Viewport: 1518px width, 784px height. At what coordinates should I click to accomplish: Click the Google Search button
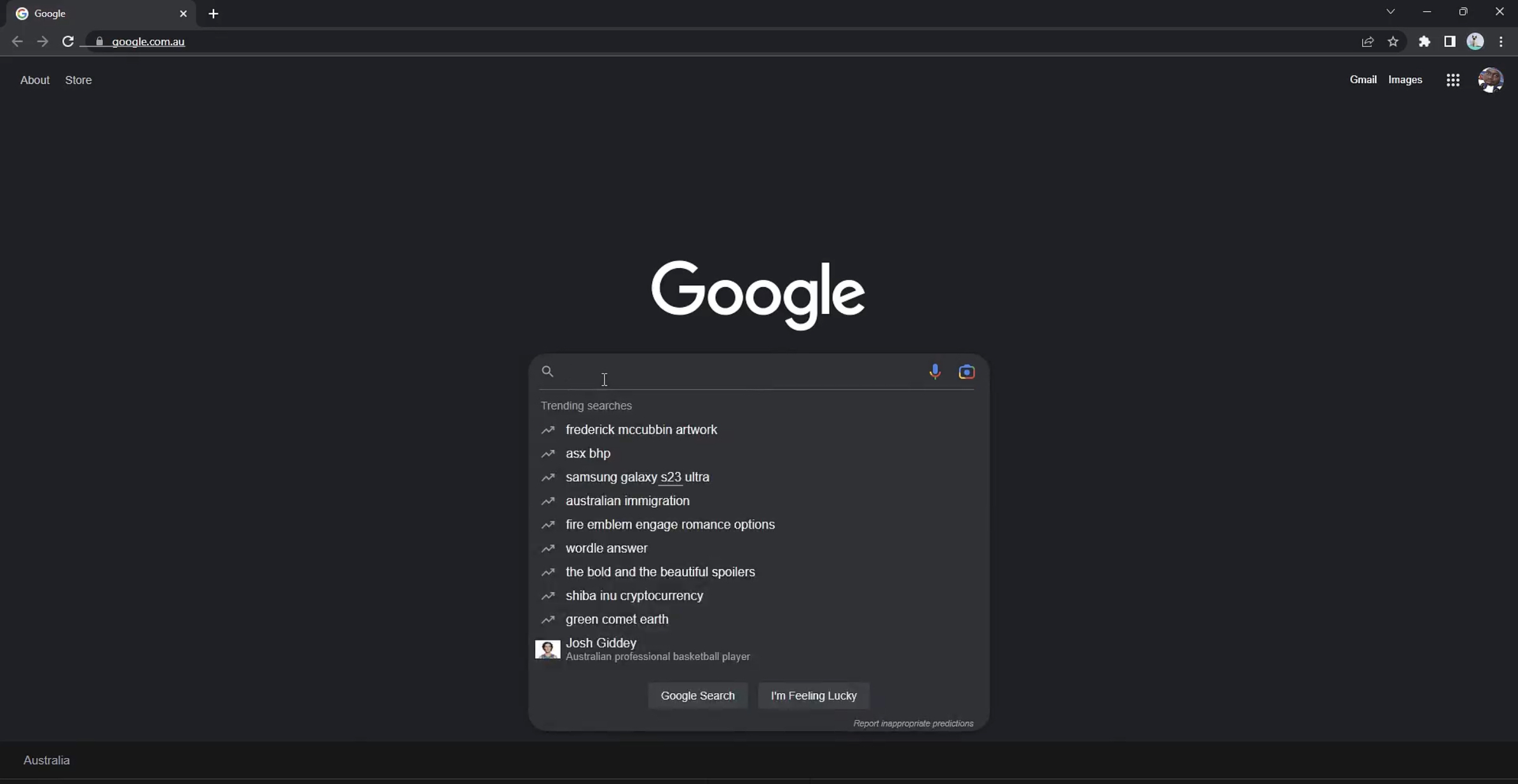[697, 696]
